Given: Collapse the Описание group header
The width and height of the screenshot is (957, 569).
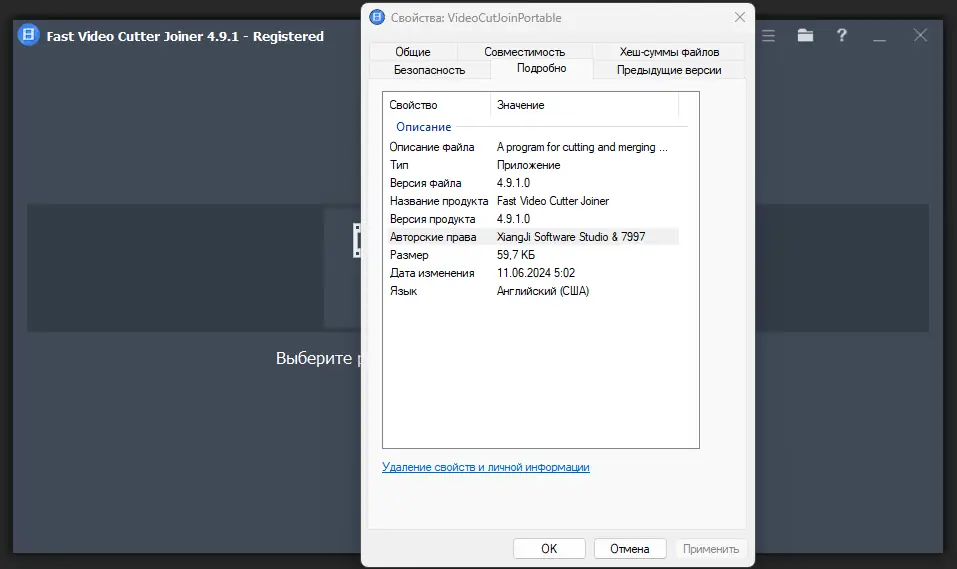Looking at the screenshot, I should click(424, 127).
